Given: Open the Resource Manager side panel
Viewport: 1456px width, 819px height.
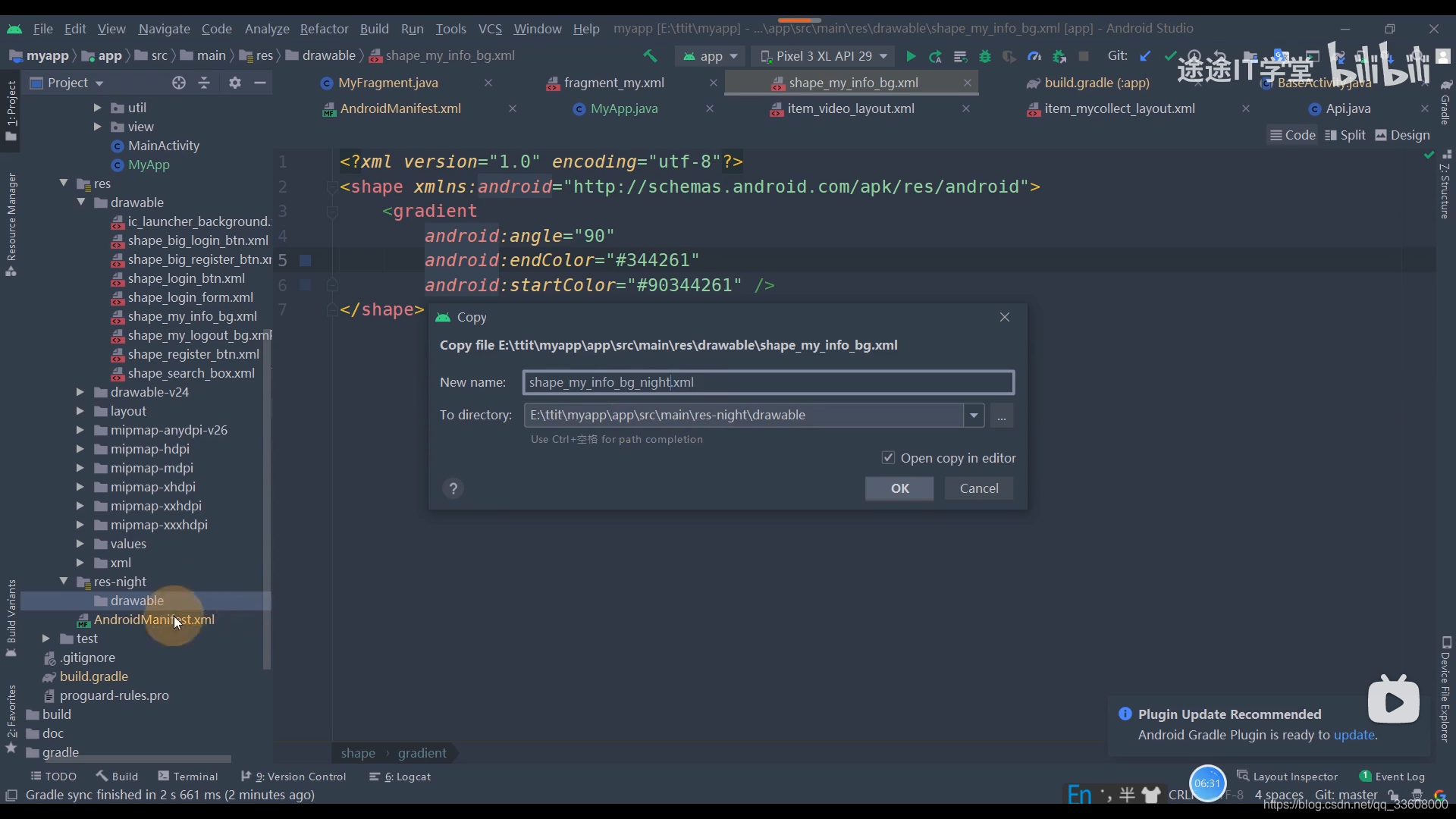Looking at the screenshot, I should point(11,225).
